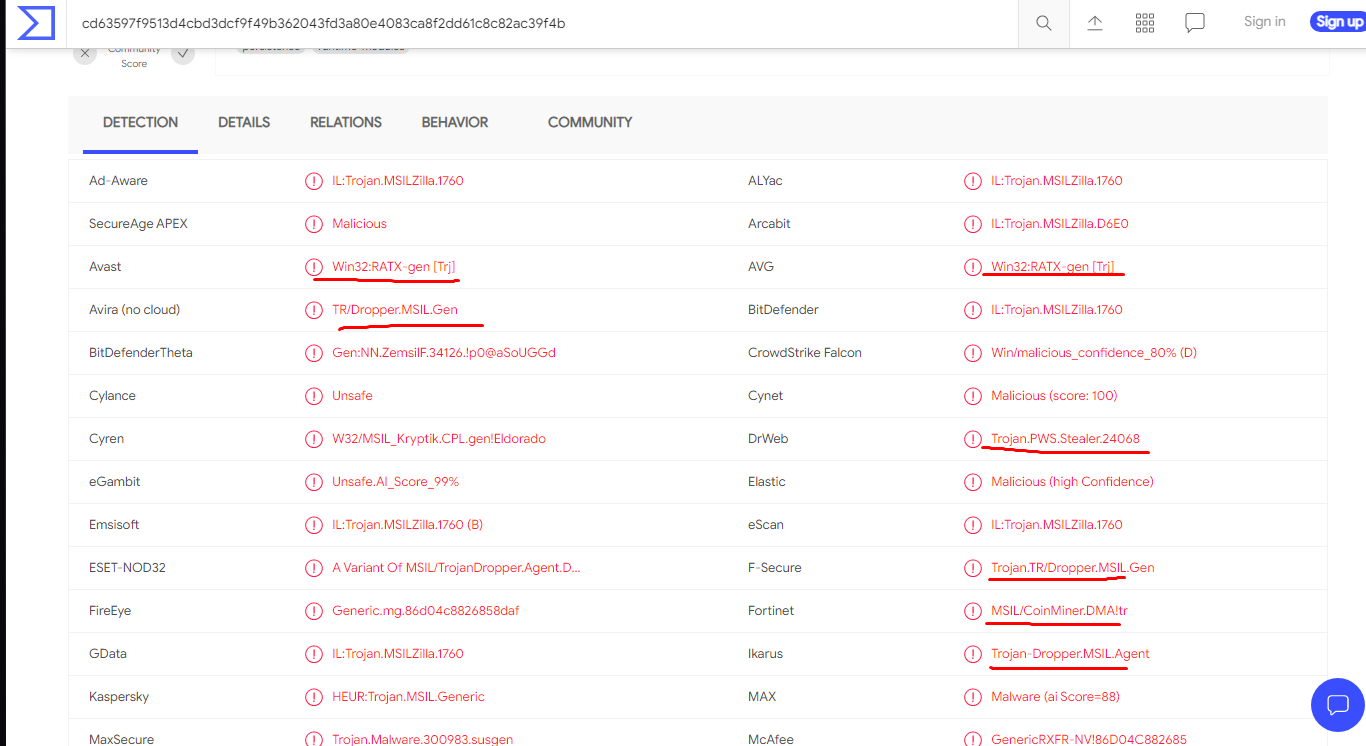Viewport: 1366px width, 746px height.
Task: Click the alert icon in DrWeb row
Action: coord(972,439)
